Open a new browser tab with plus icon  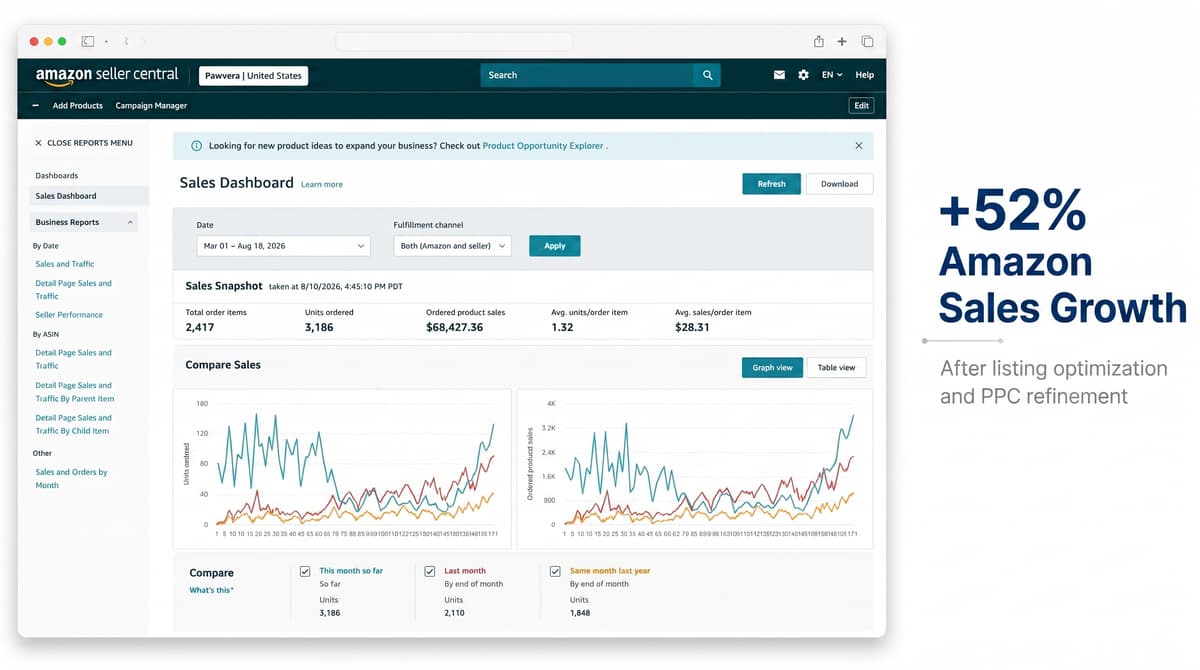point(842,41)
